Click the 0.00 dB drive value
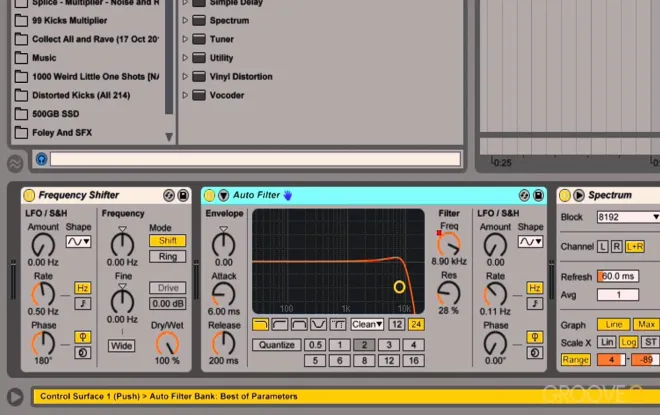The image size is (660, 415). (x=168, y=304)
